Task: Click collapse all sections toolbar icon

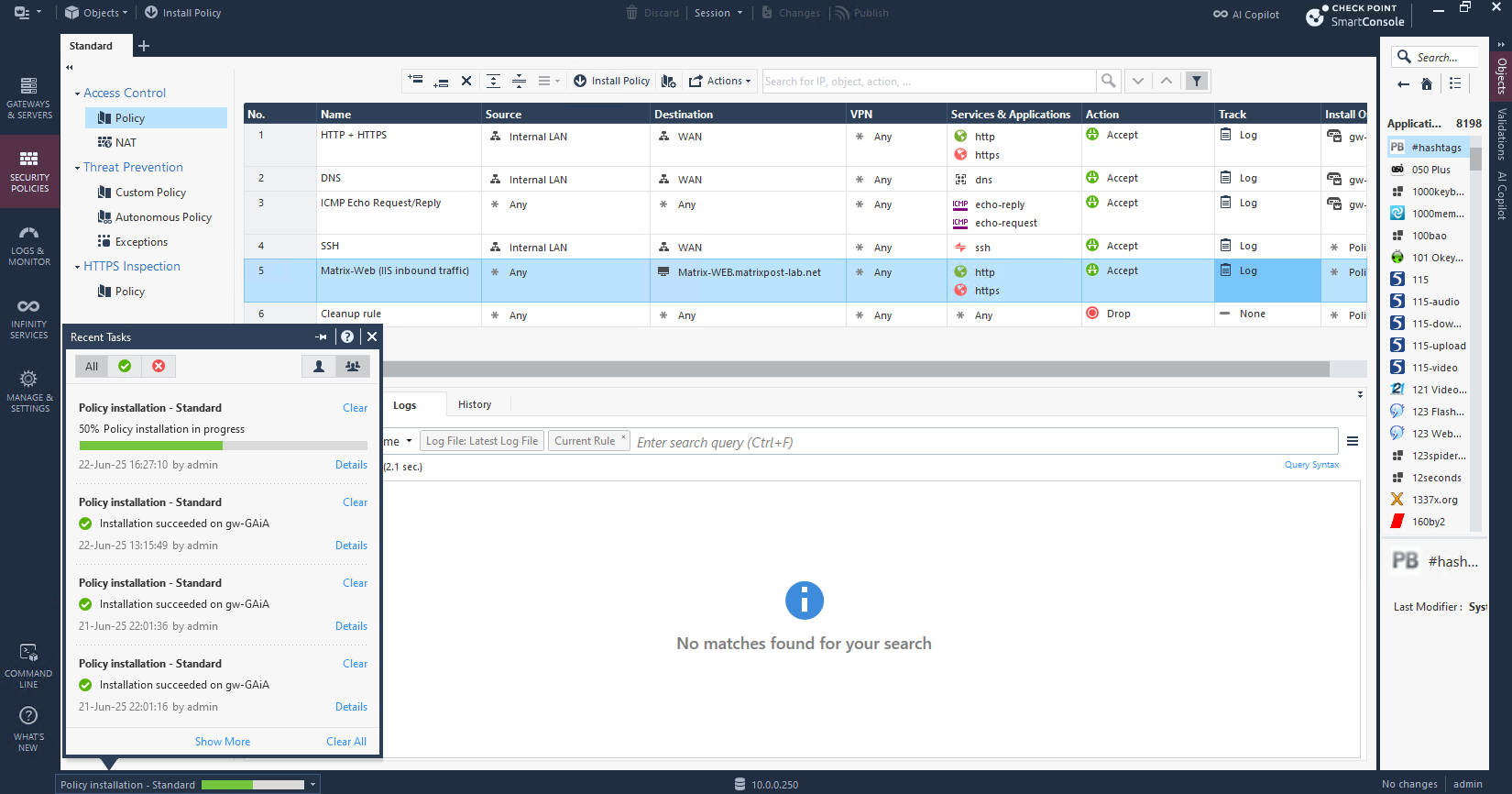Action: tap(519, 81)
